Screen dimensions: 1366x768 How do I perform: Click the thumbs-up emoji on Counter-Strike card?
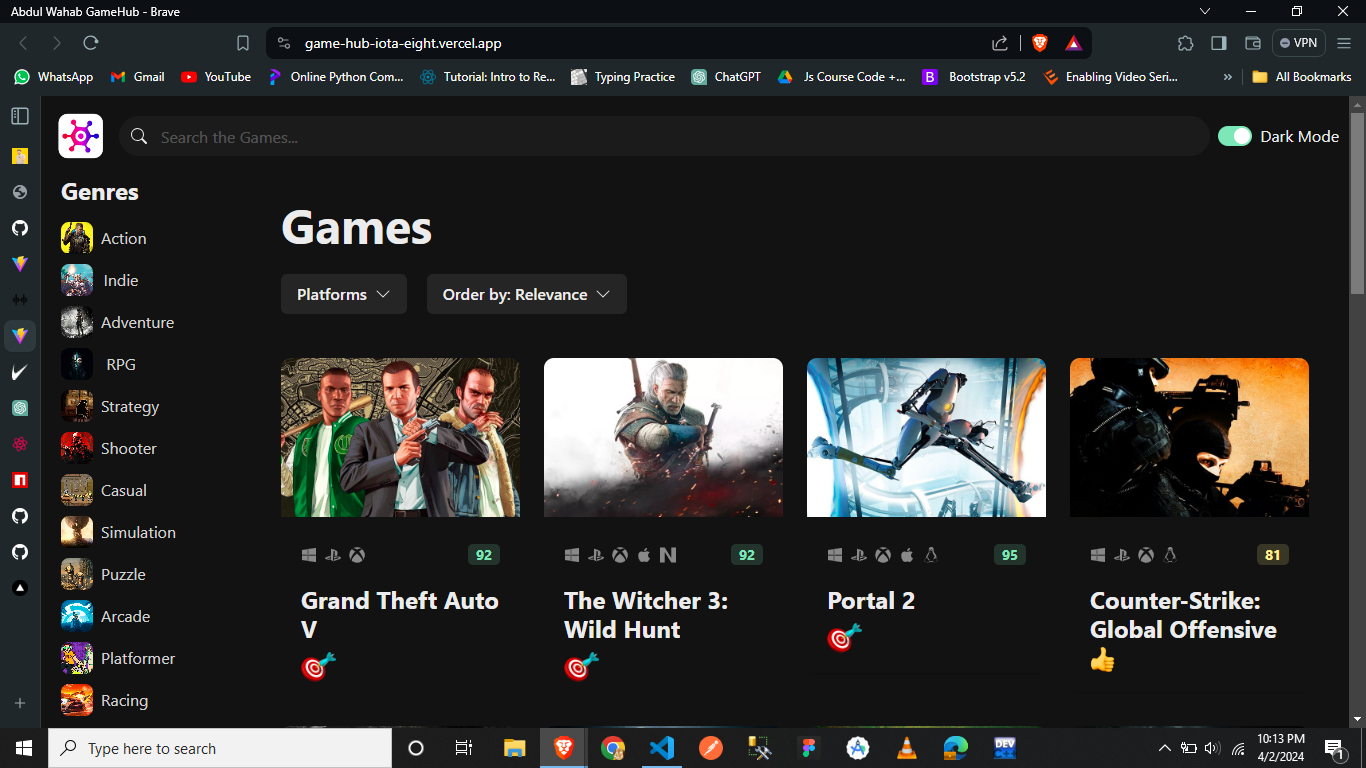pyautogui.click(x=1102, y=660)
